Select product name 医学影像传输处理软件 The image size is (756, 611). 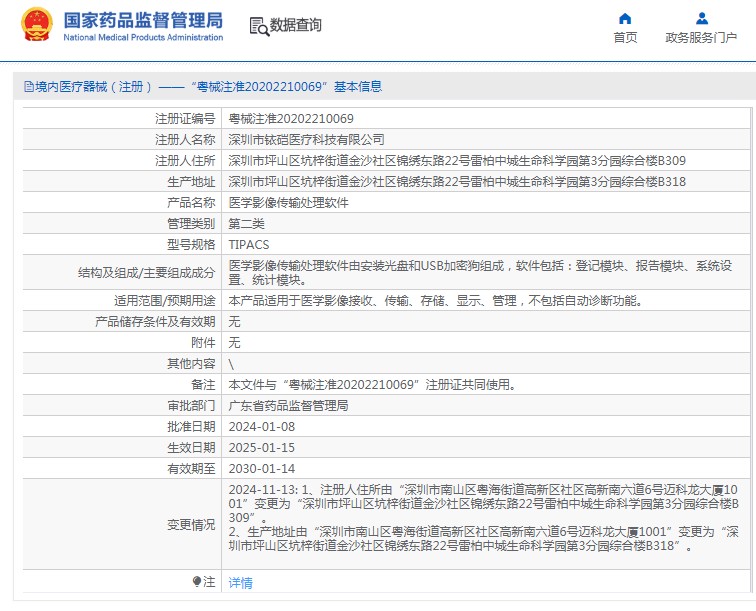tap(288, 203)
